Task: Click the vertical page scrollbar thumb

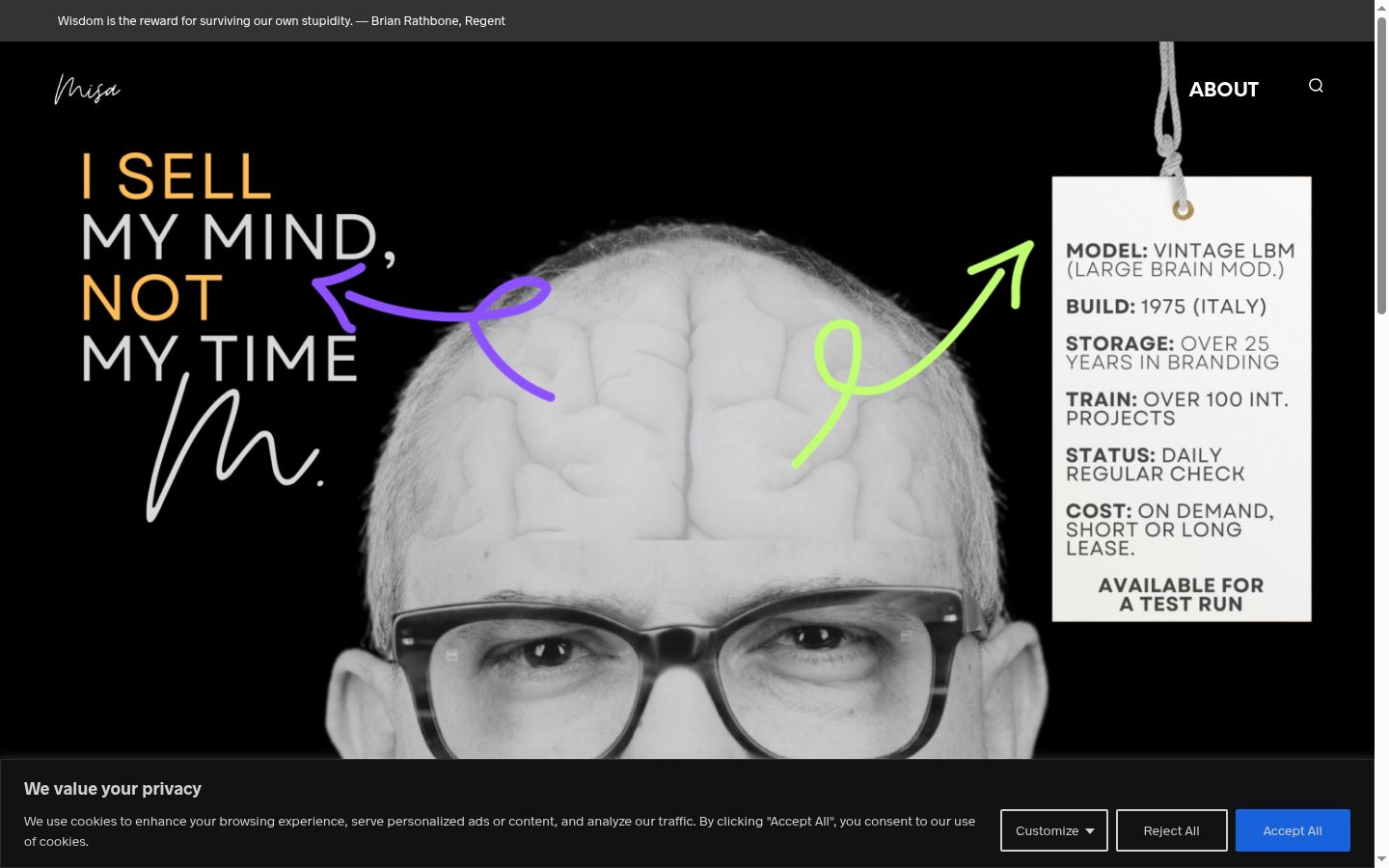Action: [x=1381, y=165]
